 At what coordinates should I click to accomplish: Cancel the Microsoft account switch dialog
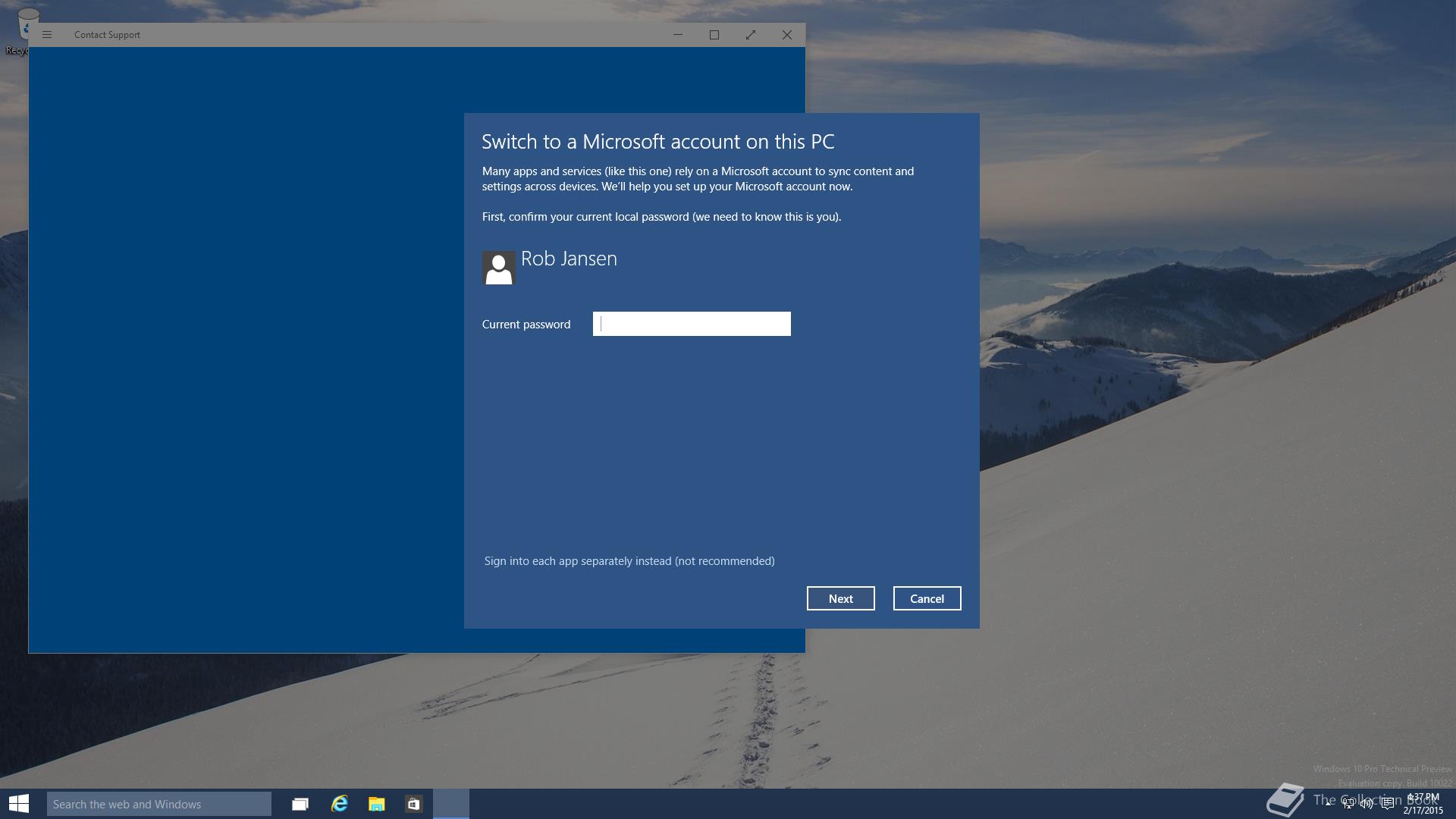click(927, 598)
